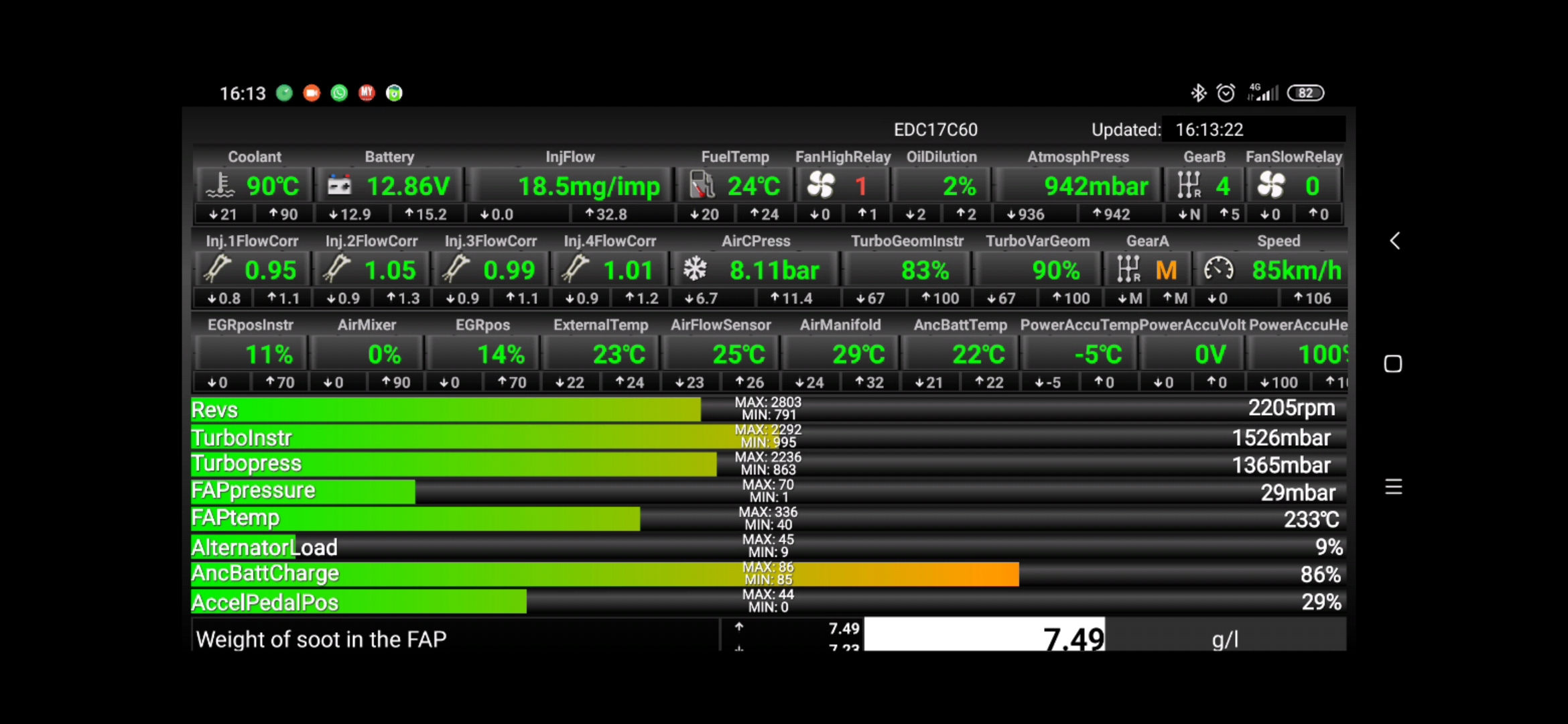Tap the EDC17C60 ECU label
Viewport: 1568px width, 724px height.
click(x=935, y=129)
